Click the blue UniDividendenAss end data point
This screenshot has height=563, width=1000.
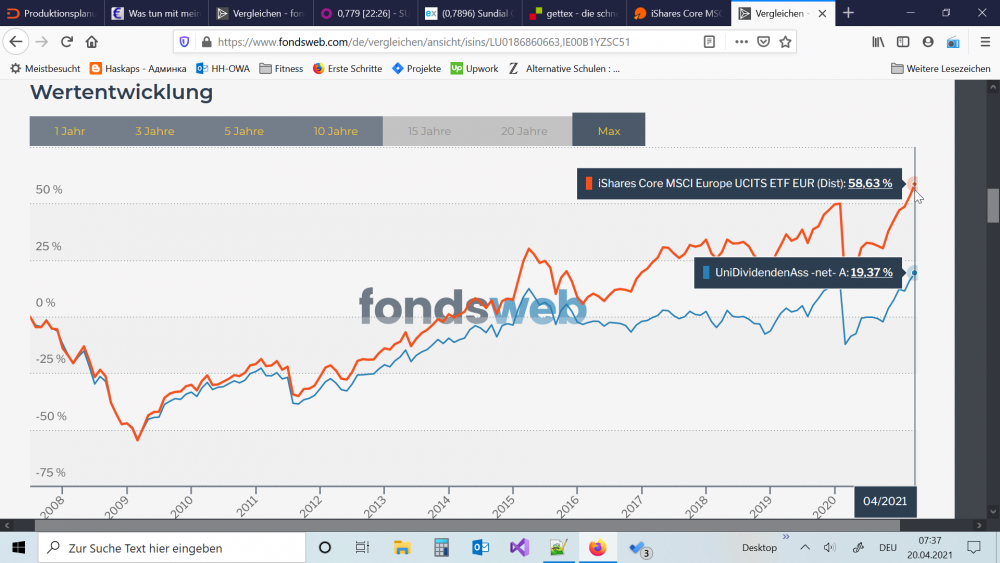tap(914, 273)
